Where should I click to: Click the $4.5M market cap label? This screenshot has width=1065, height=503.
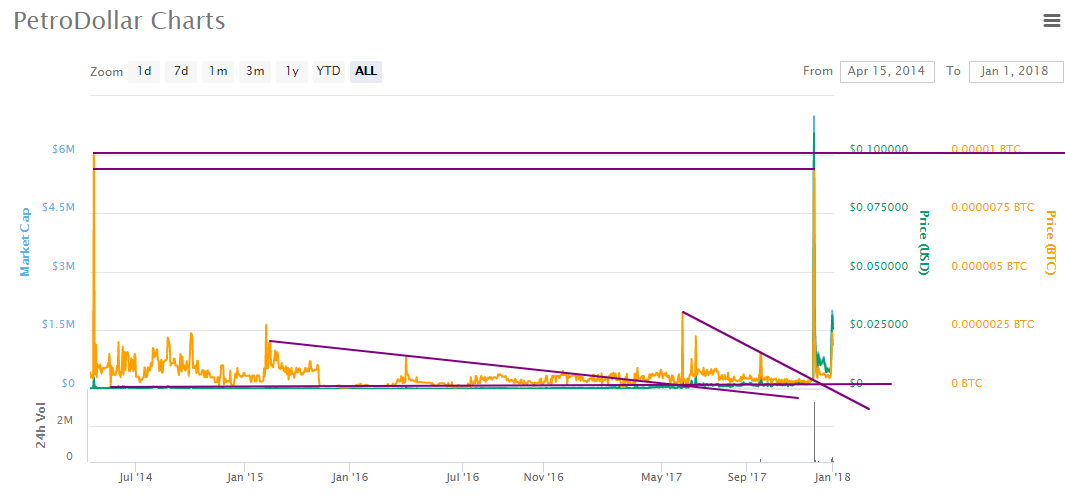click(x=58, y=208)
